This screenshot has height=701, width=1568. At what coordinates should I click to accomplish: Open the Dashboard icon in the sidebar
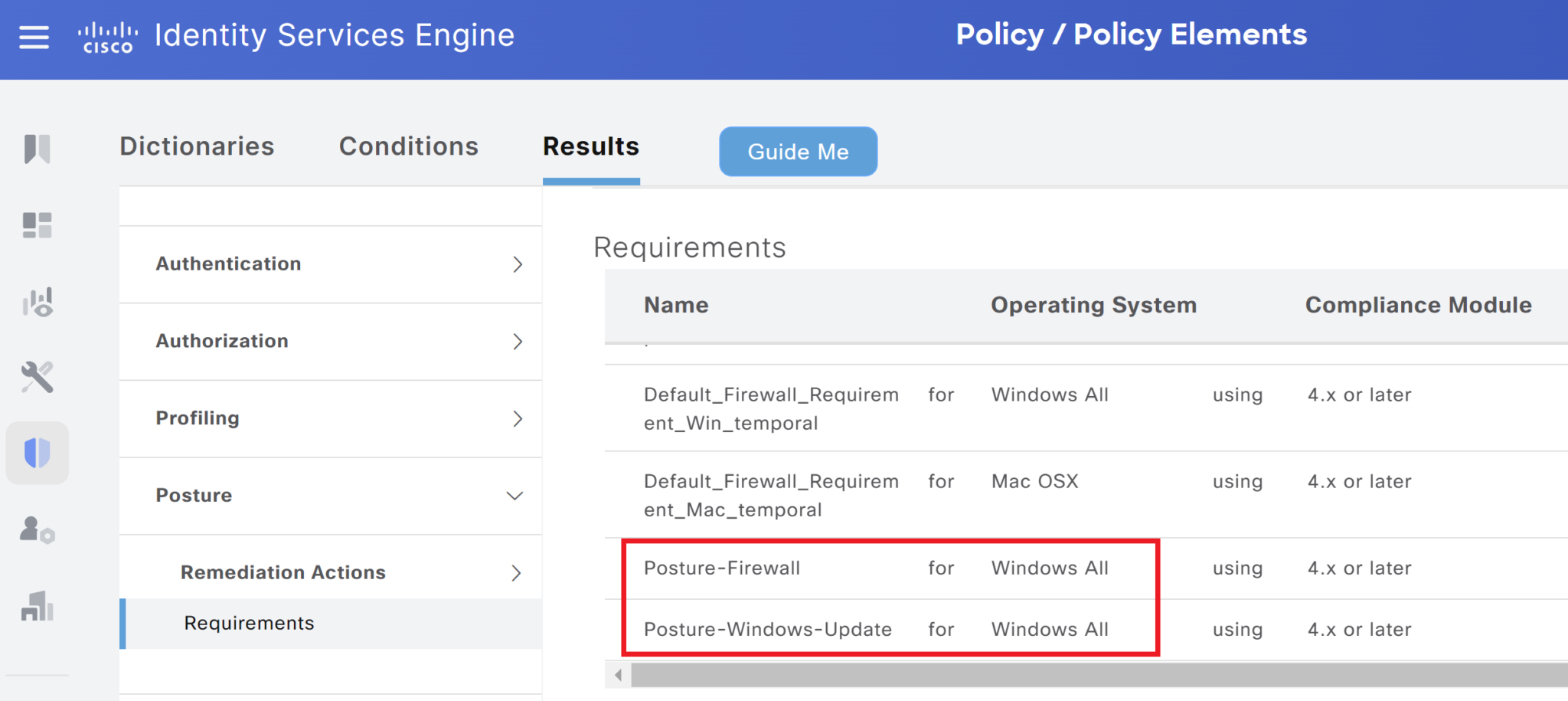(x=38, y=224)
